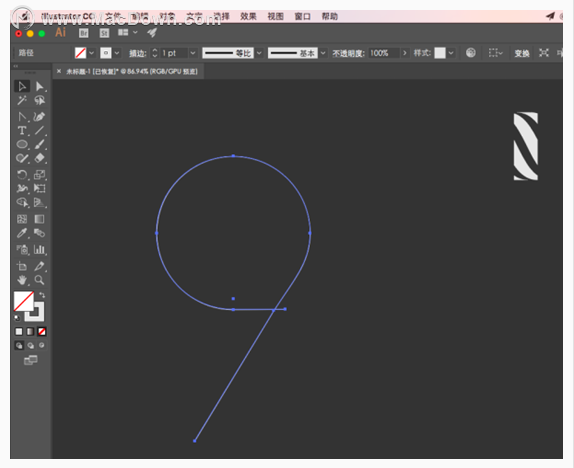Viewport: 574px width, 468px height.
Task: Select the Type tool
Action: (x=22, y=130)
